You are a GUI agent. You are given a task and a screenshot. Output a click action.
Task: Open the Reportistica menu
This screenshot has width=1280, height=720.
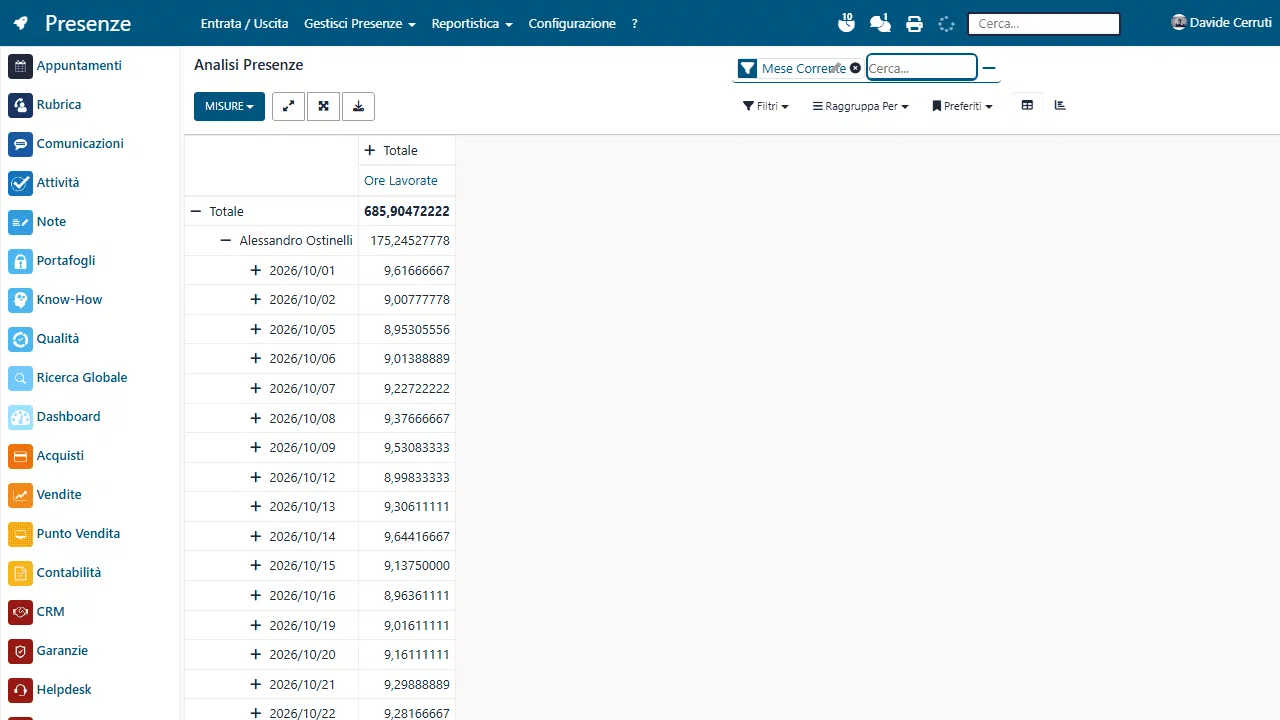click(472, 23)
